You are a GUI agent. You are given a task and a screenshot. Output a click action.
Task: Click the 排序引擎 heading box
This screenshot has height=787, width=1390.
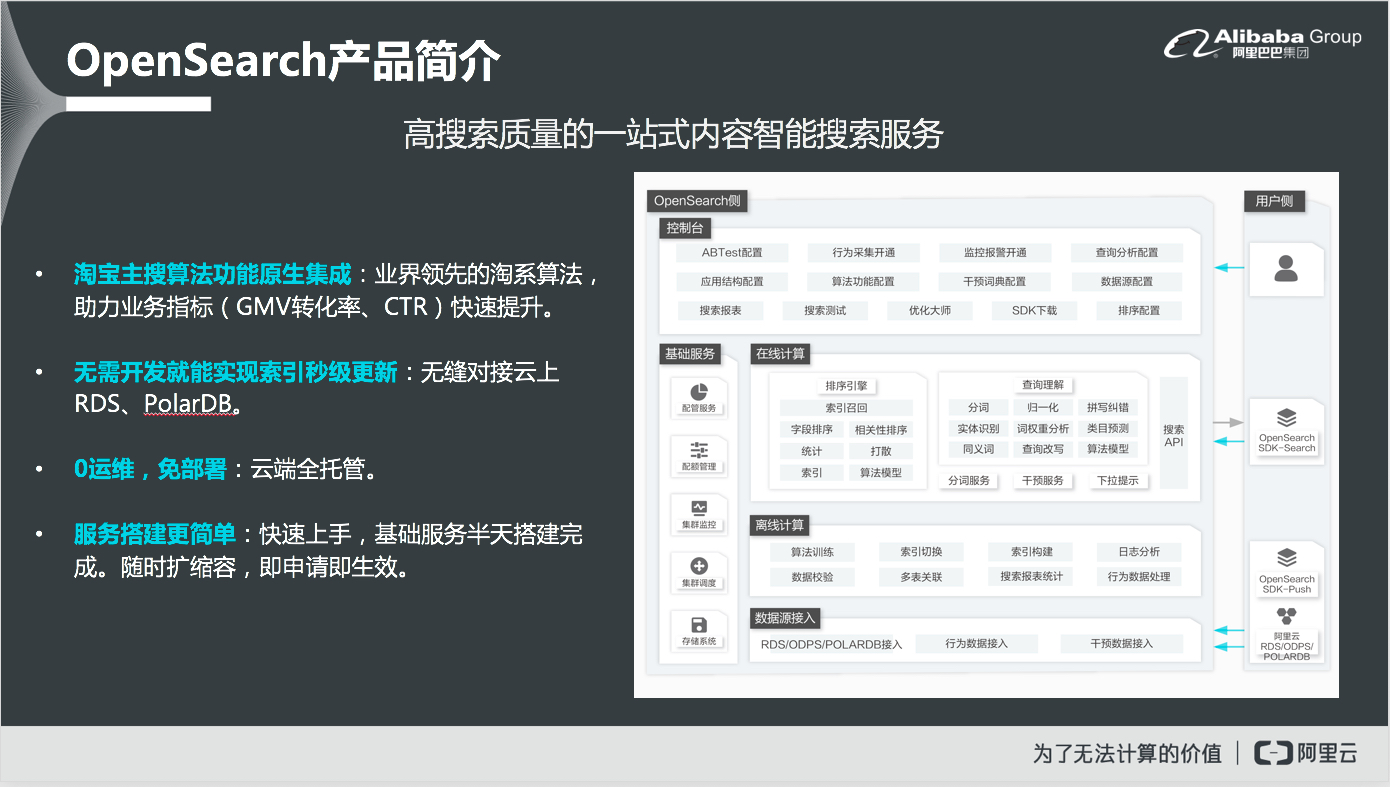tap(846, 386)
